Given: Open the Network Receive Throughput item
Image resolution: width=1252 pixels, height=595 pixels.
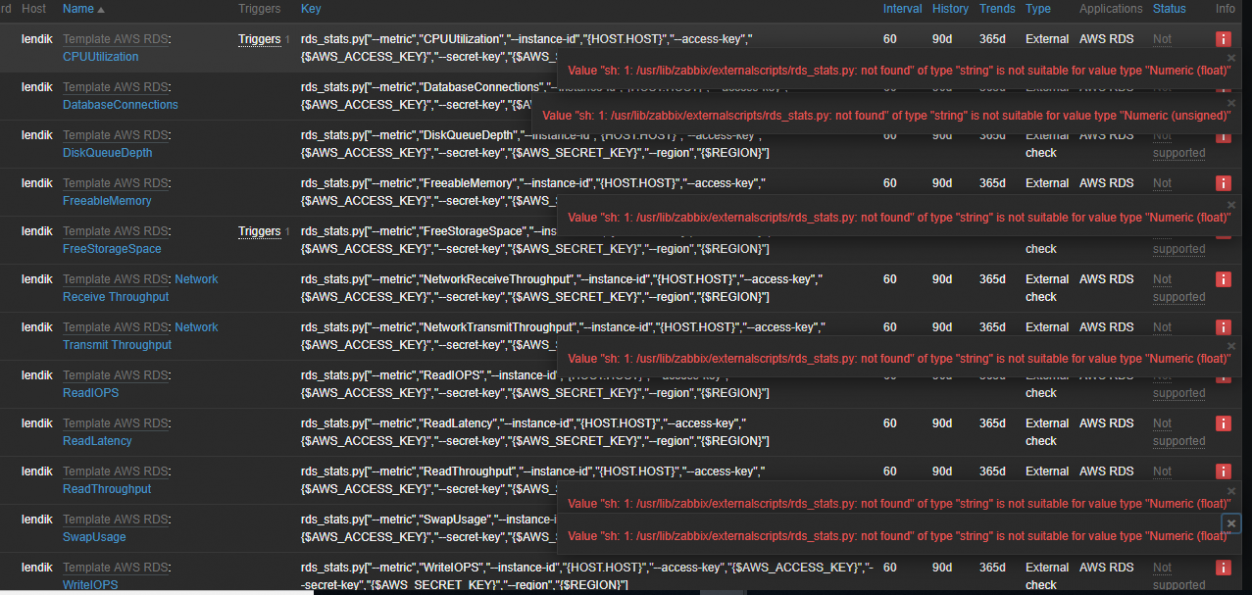Looking at the screenshot, I should (x=140, y=288).
